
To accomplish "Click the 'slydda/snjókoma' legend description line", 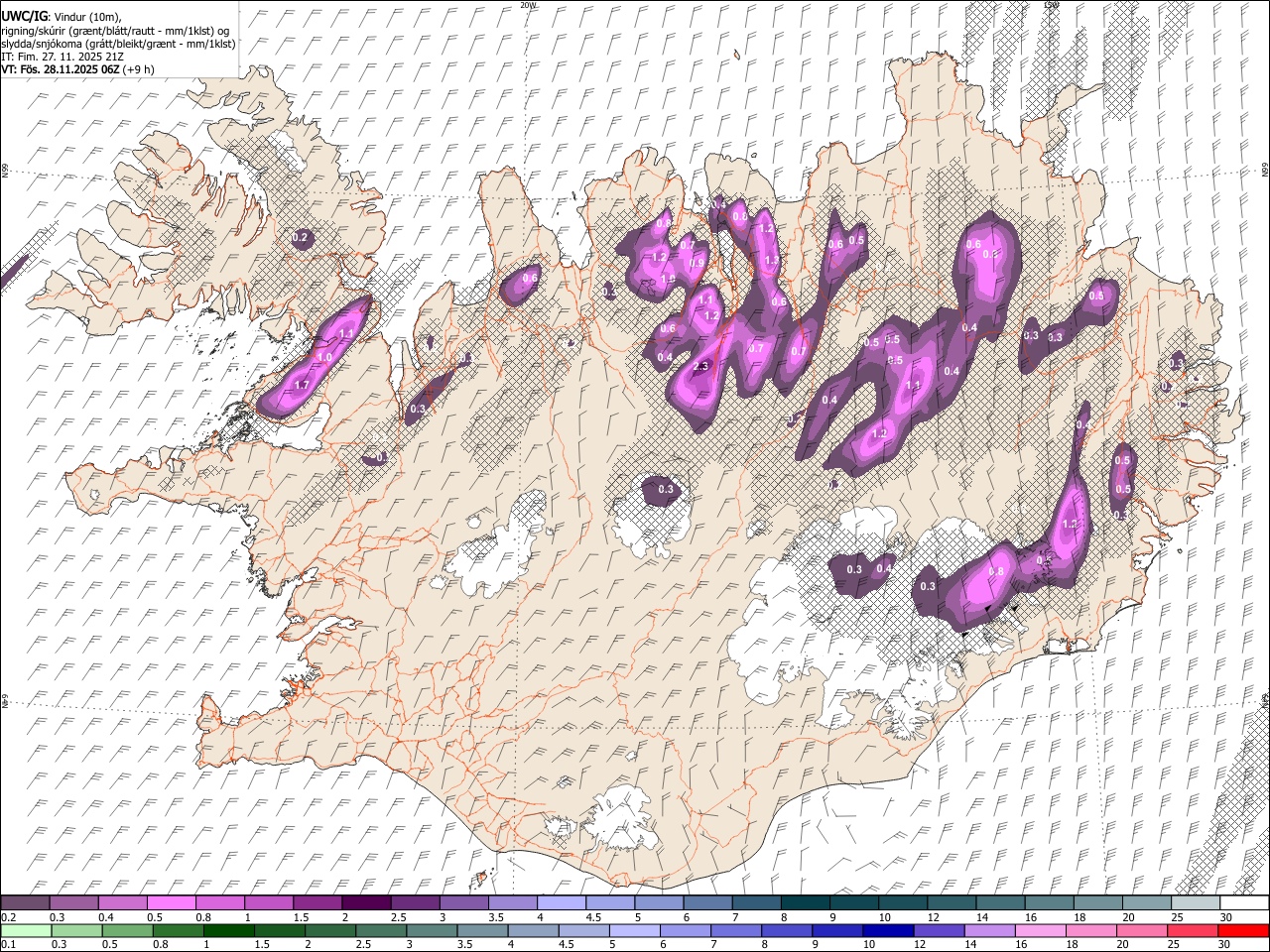I will click(118, 44).
